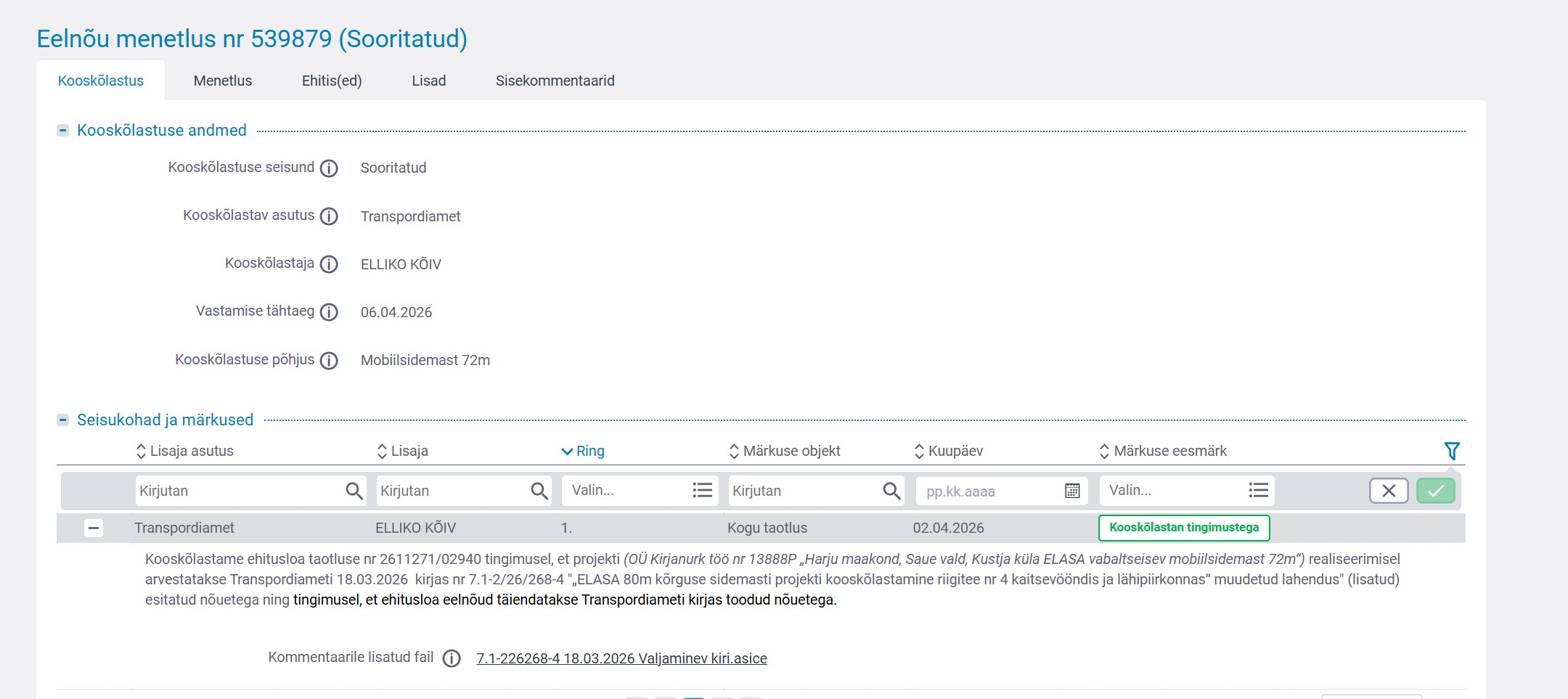Image resolution: width=1568 pixels, height=699 pixels.
Task: Collapse the Kooskõlastuse andmed section
Action: pyautogui.click(x=63, y=131)
